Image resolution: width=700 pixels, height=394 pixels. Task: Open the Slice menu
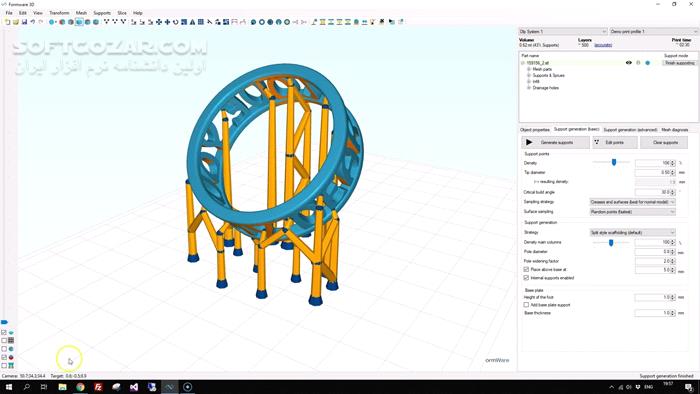click(122, 13)
